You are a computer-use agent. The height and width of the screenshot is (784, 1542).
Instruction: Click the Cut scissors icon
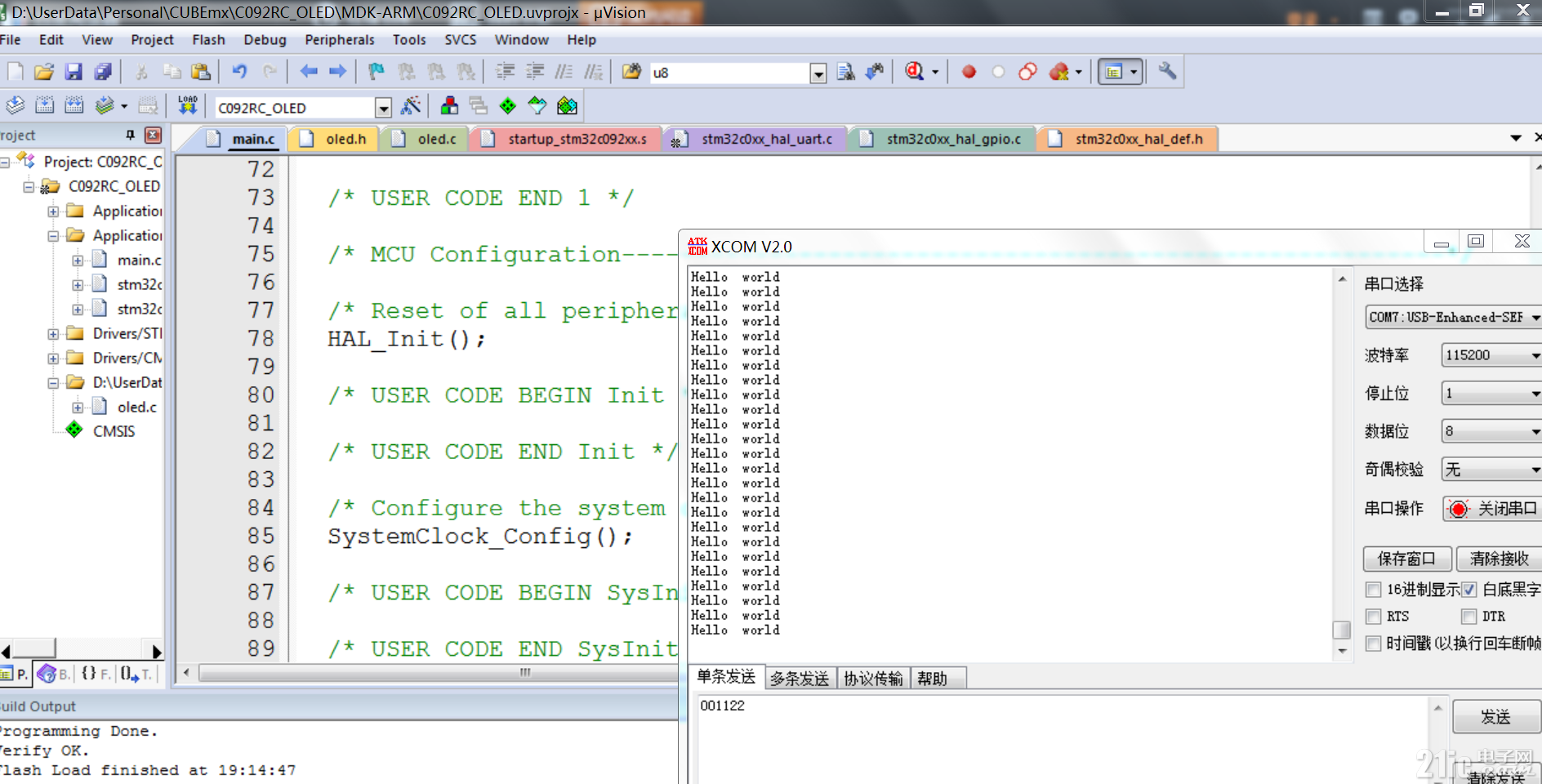141,72
